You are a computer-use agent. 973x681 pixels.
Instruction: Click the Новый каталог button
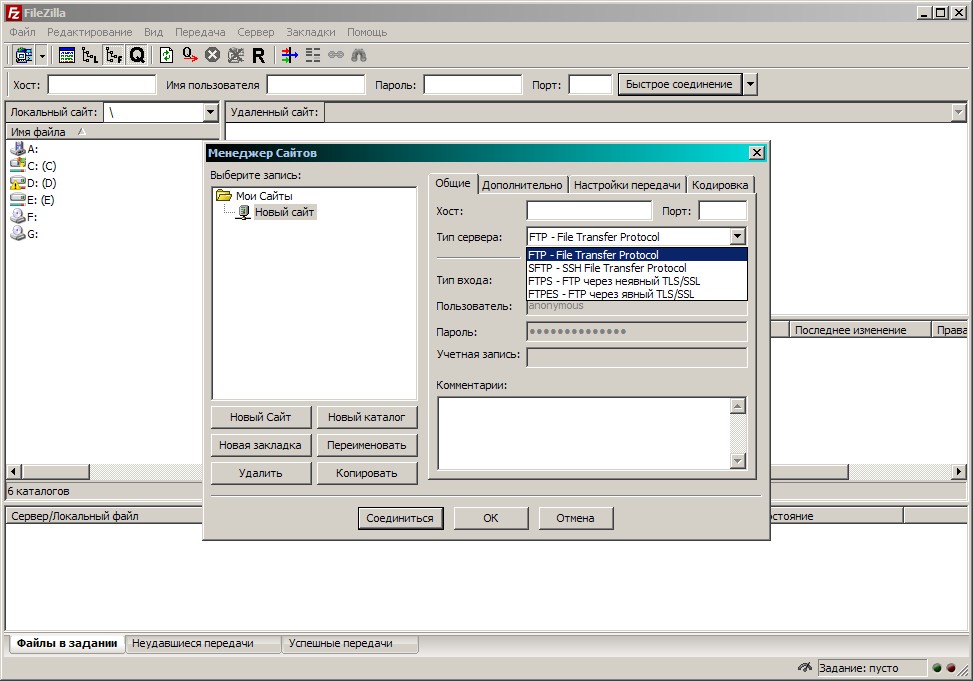coord(366,417)
